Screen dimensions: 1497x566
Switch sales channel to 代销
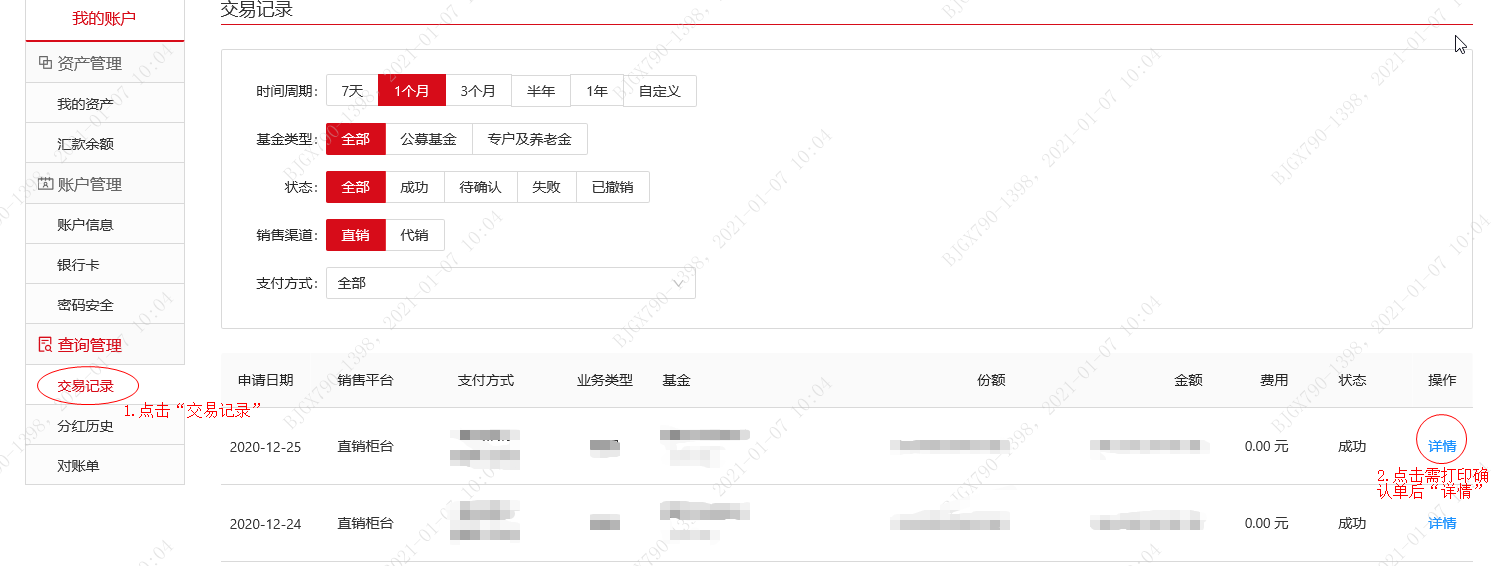[x=414, y=235]
